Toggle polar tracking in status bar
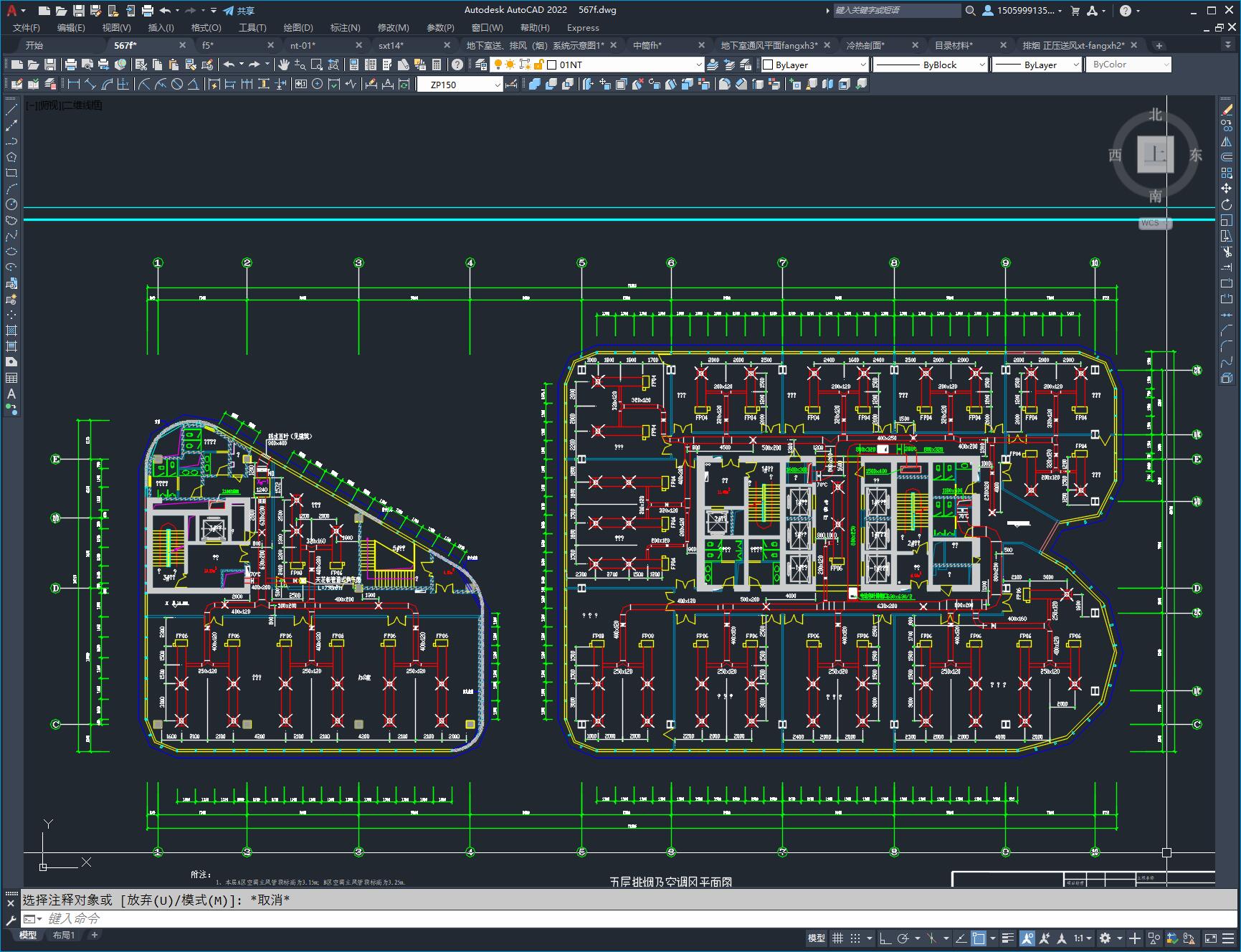1241x952 pixels. [903, 938]
